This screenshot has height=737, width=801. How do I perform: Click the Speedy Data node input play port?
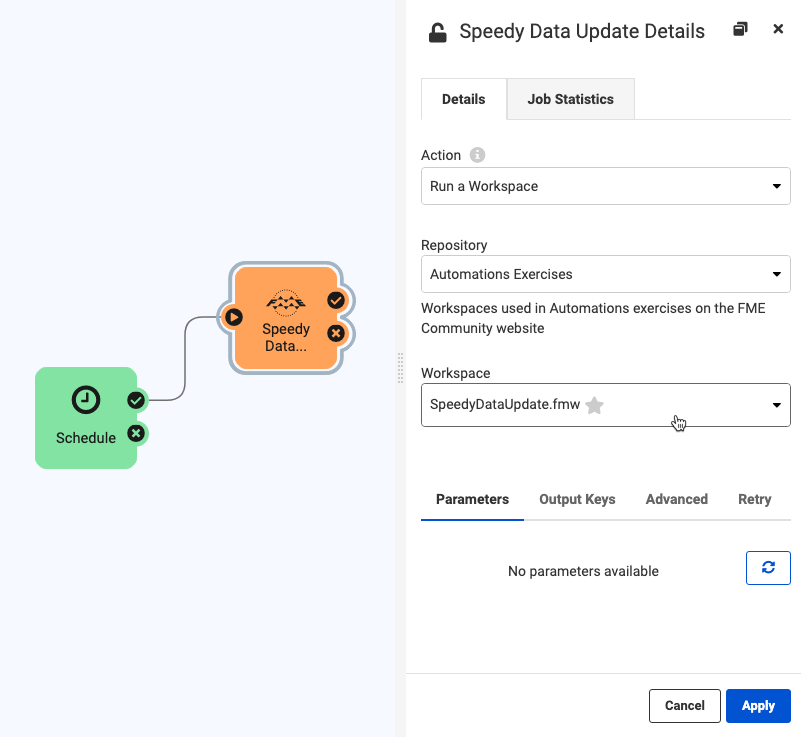(233, 317)
